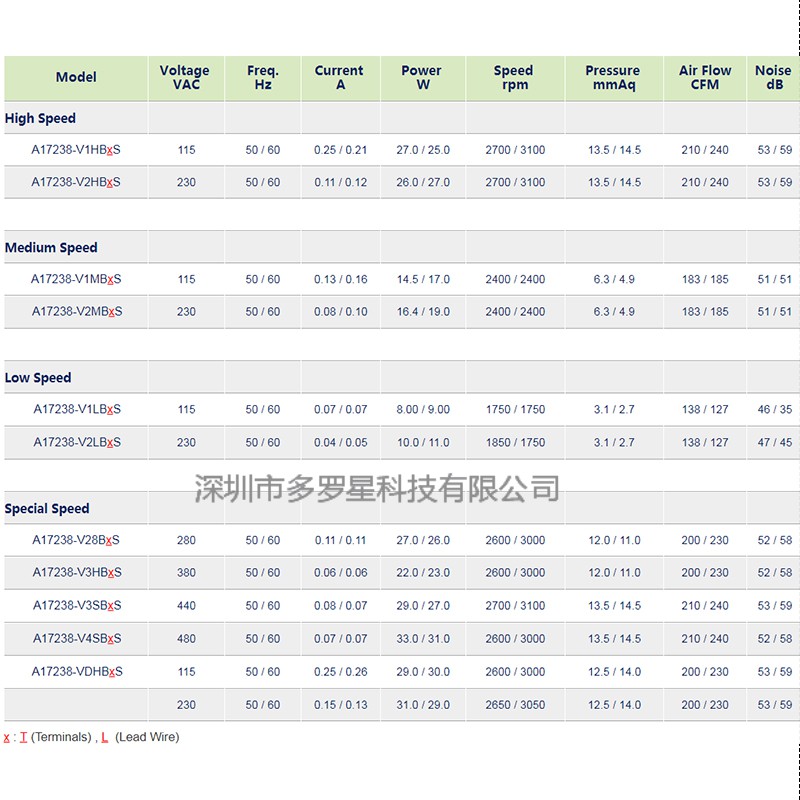This screenshot has height=800, width=800.
Task: Select the Special Speed section heading
Action: [x=47, y=509]
